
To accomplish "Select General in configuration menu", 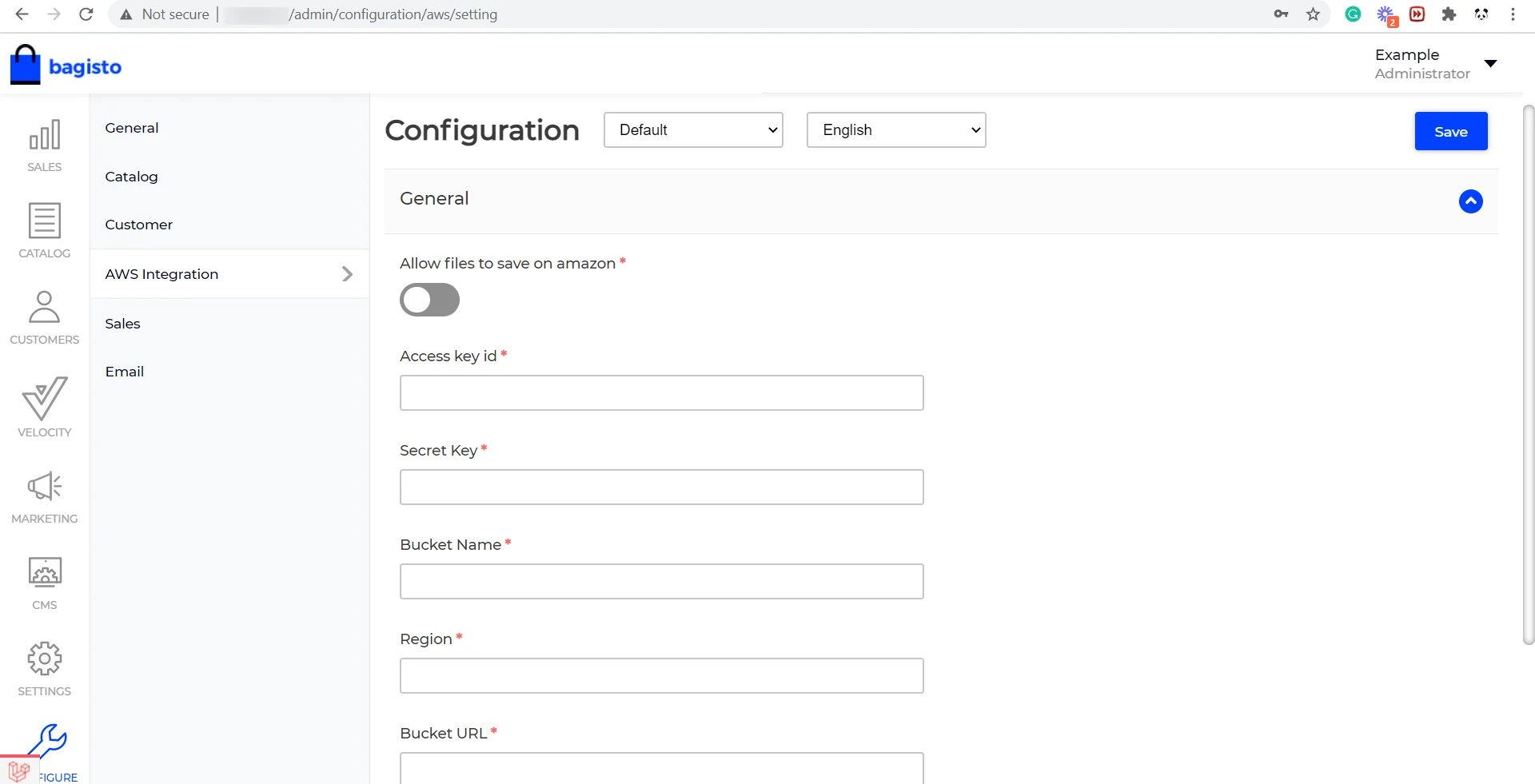I will [132, 128].
